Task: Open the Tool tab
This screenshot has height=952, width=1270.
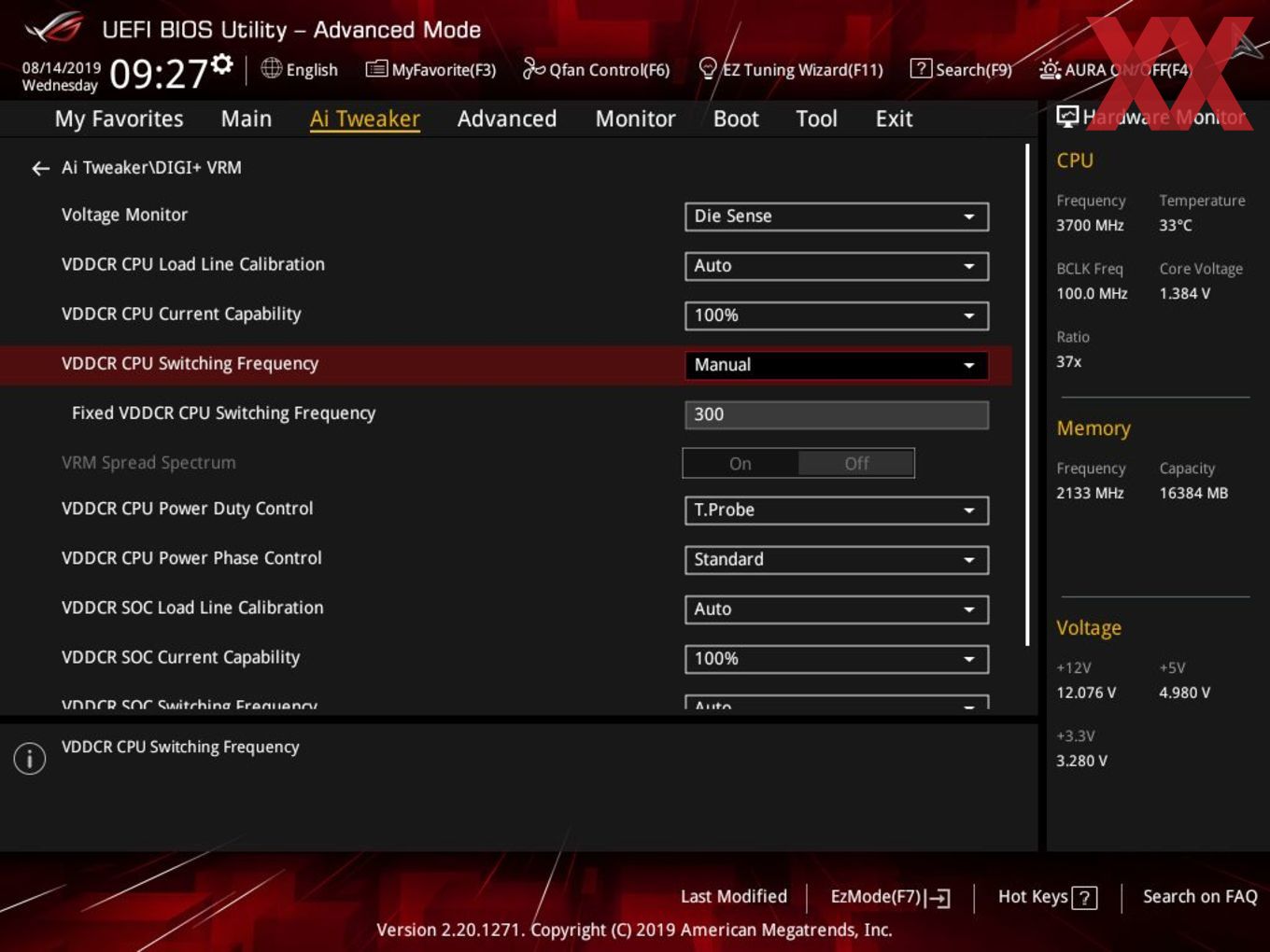Action: pos(816,119)
